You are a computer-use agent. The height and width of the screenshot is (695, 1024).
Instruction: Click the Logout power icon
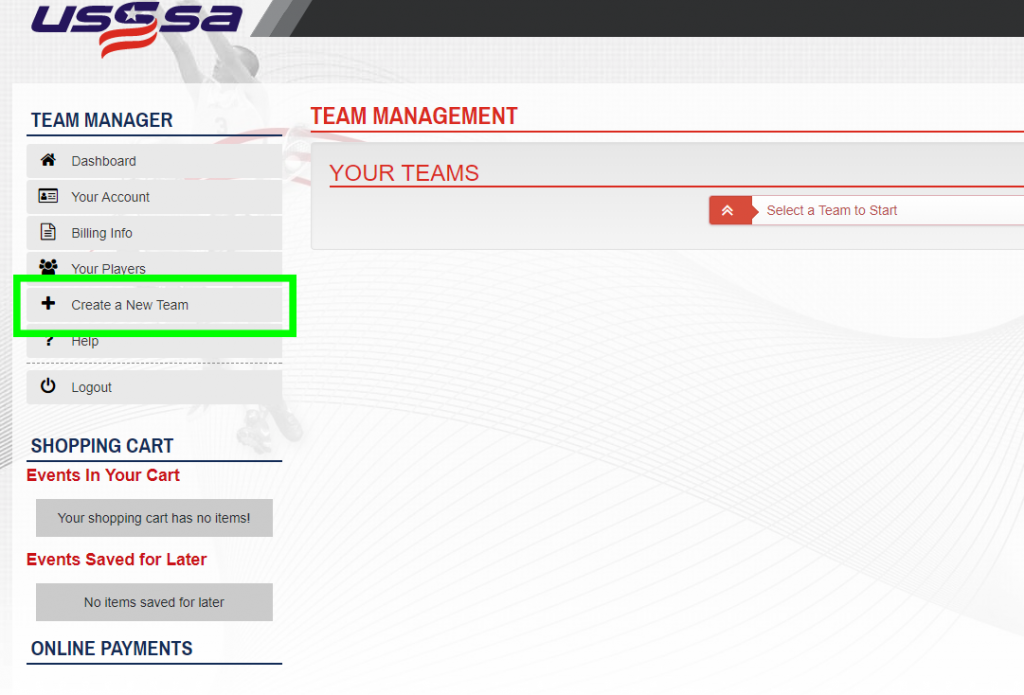(48, 386)
